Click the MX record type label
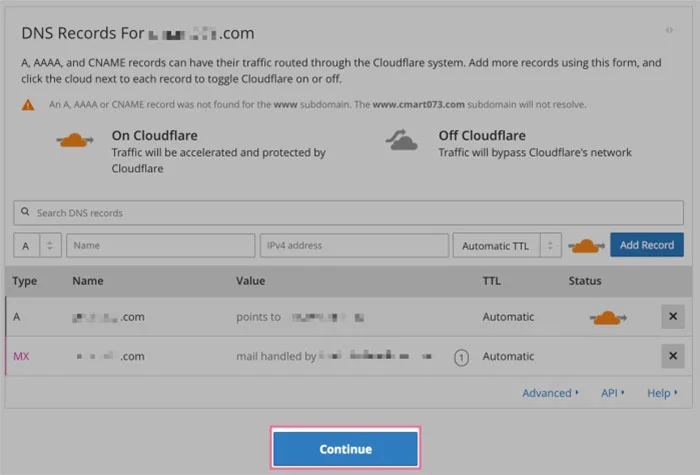The image size is (700, 475). pyautogui.click(x=21, y=356)
